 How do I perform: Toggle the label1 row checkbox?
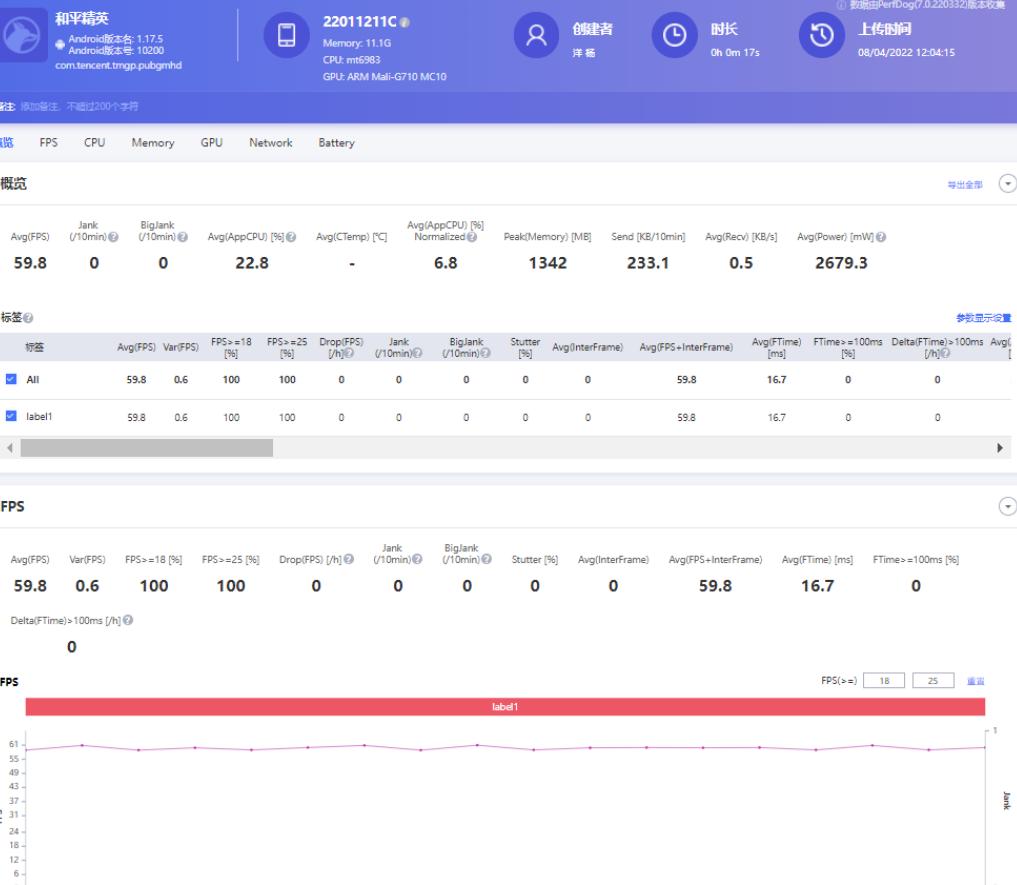[x=12, y=416]
